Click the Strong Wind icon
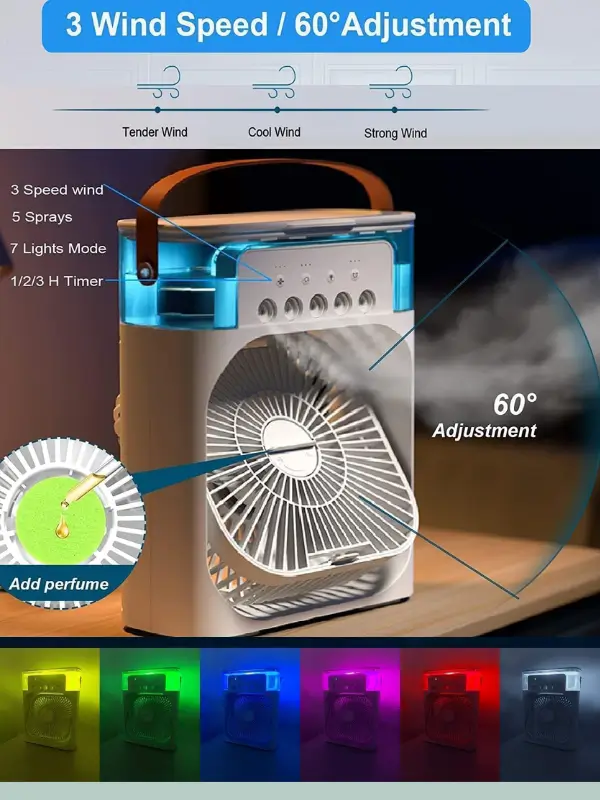Screen dimensions: 600x800 391,82
